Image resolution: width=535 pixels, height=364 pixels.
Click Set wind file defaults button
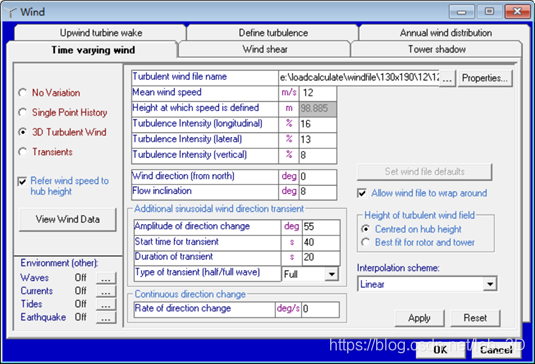click(424, 172)
